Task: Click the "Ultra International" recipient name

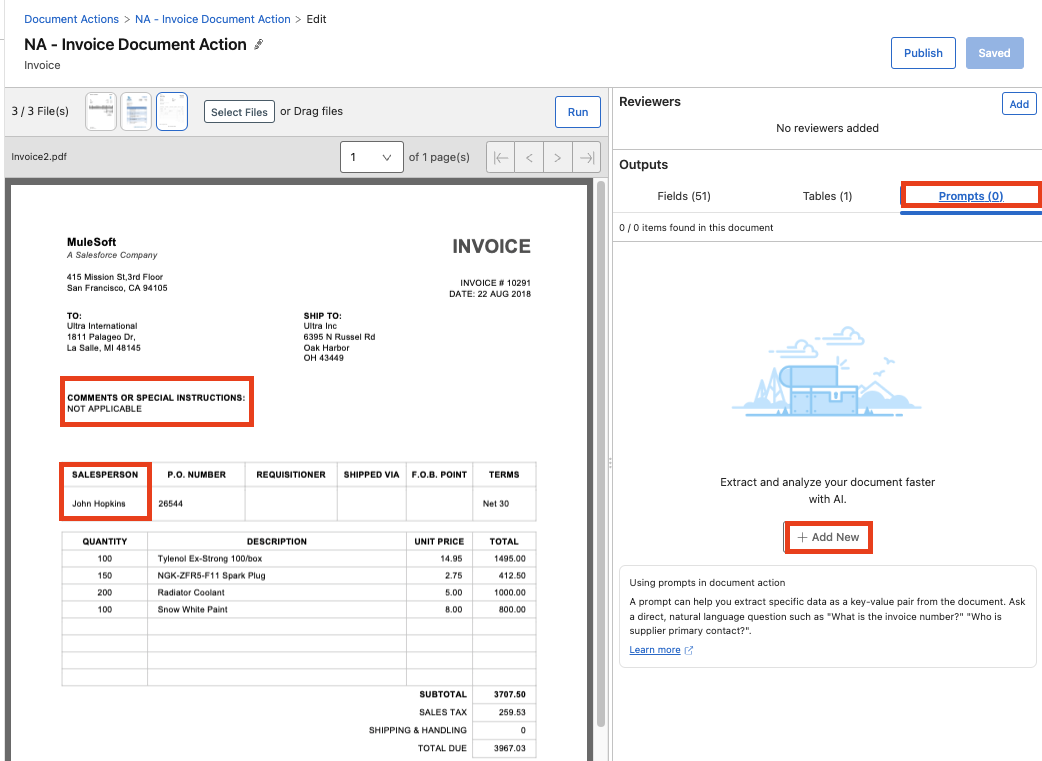Action: pyautogui.click(x=102, y=326)
